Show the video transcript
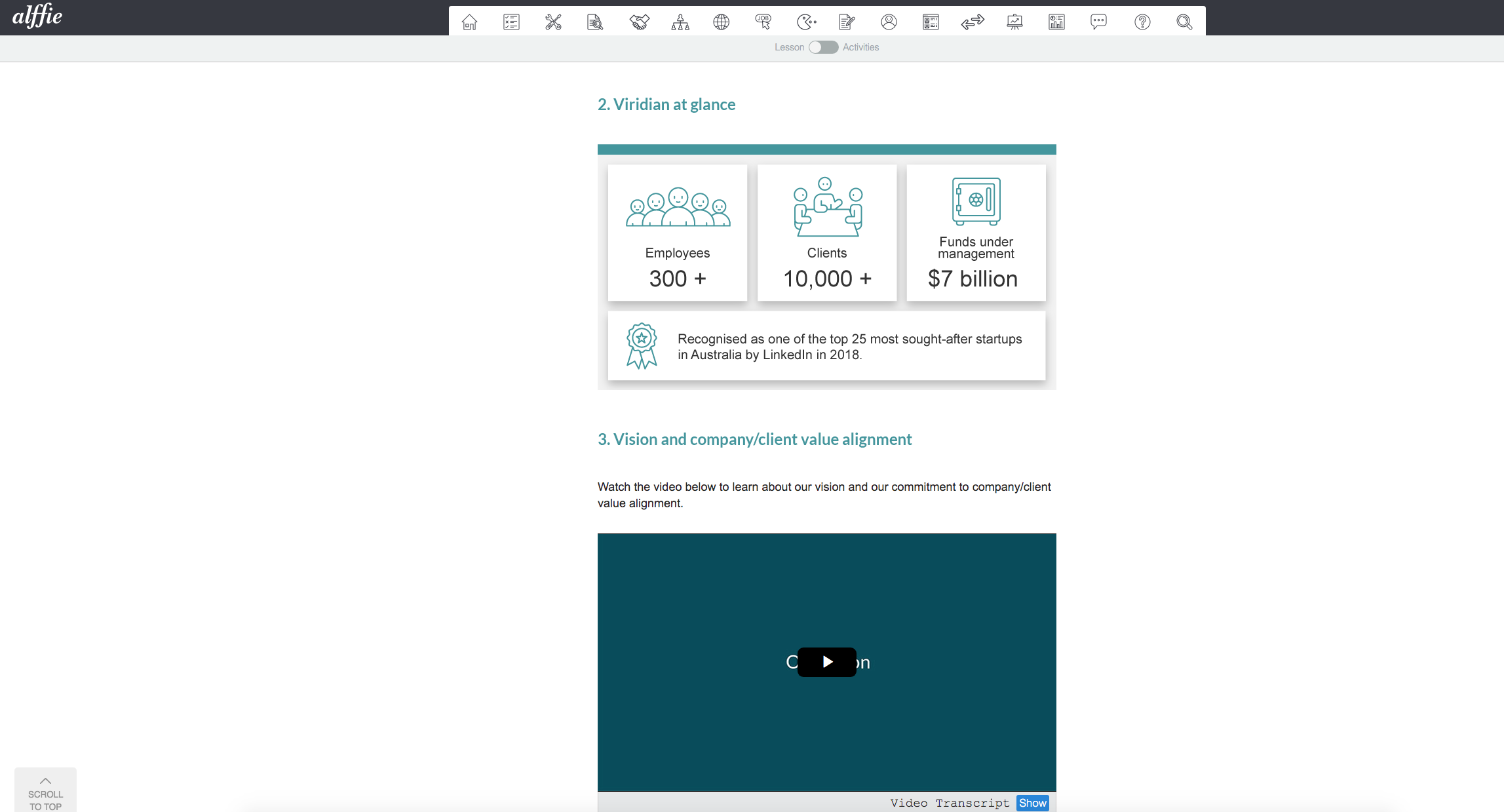 [1032, 803]
